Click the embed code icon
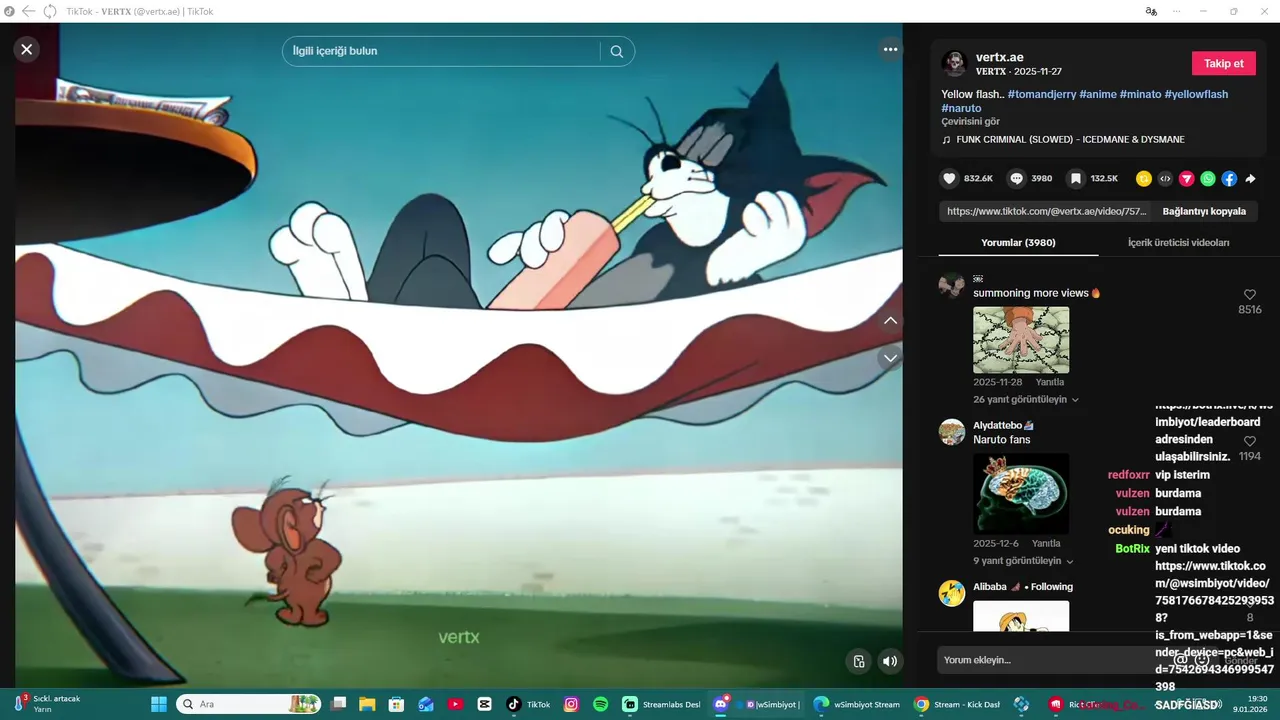This screenshot has height=720, width=1280. tap(1165, 179)
